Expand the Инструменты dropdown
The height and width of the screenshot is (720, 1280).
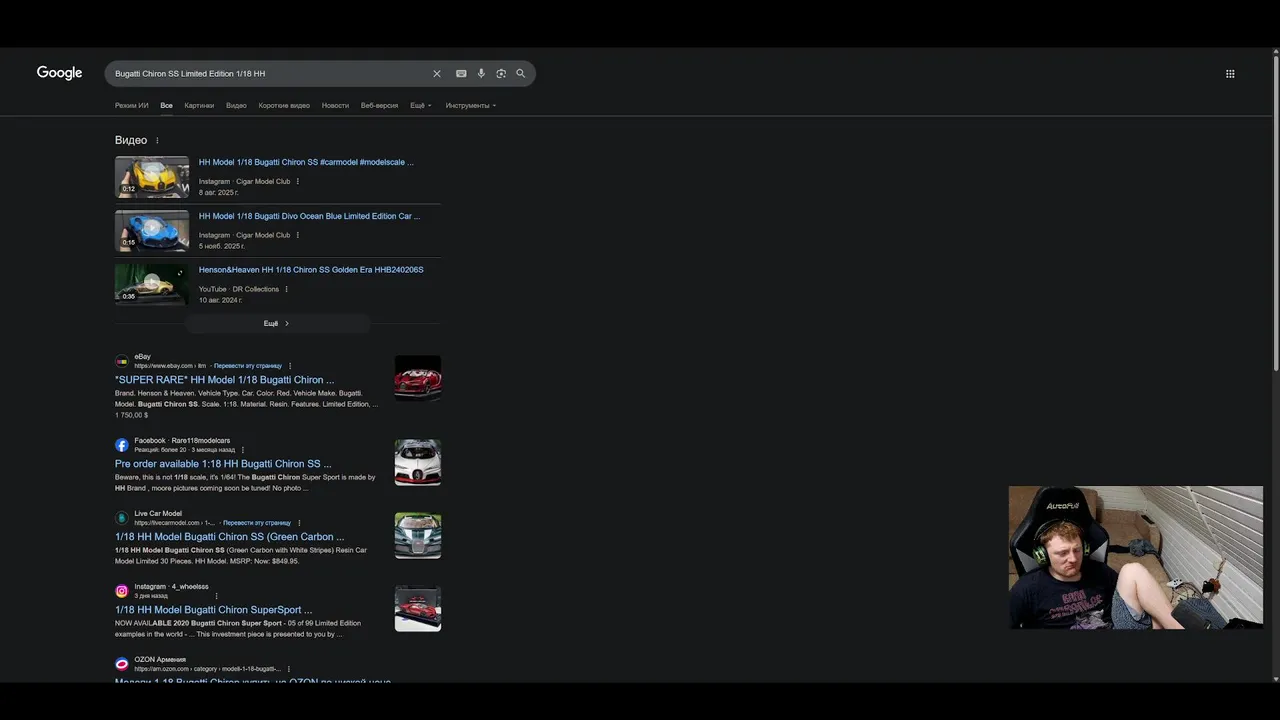point(471,105)
